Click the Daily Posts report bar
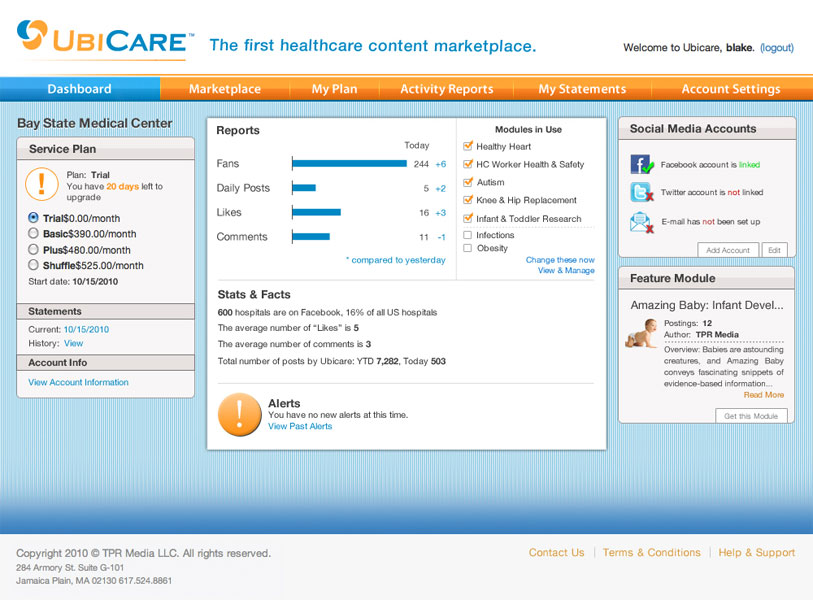 (x=304, y=188)
